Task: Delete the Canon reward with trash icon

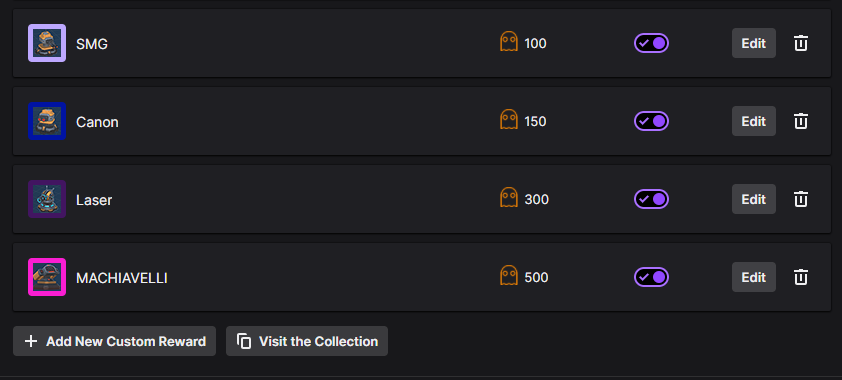Action: [801, 121]
